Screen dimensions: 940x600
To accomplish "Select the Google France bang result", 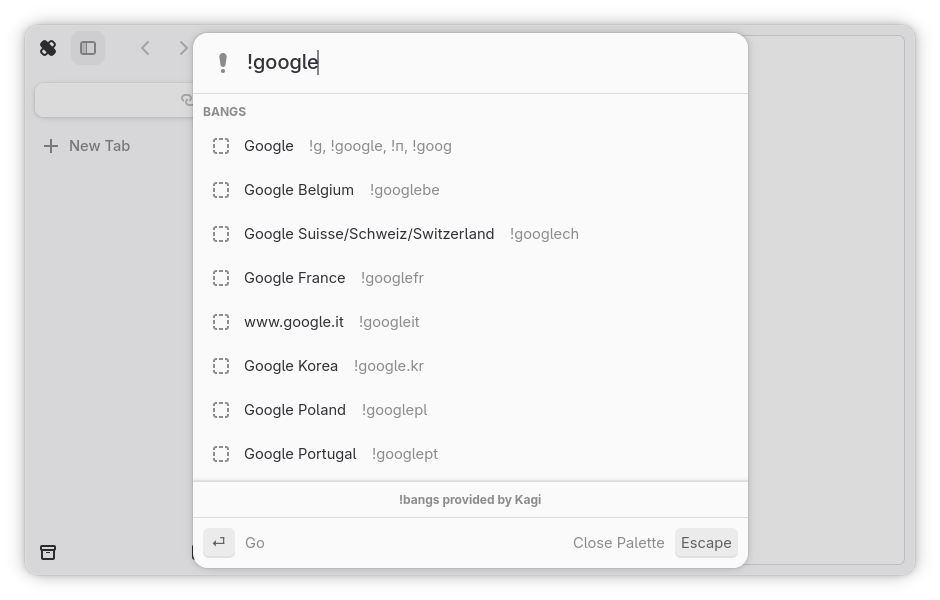I will pos(470,278).
